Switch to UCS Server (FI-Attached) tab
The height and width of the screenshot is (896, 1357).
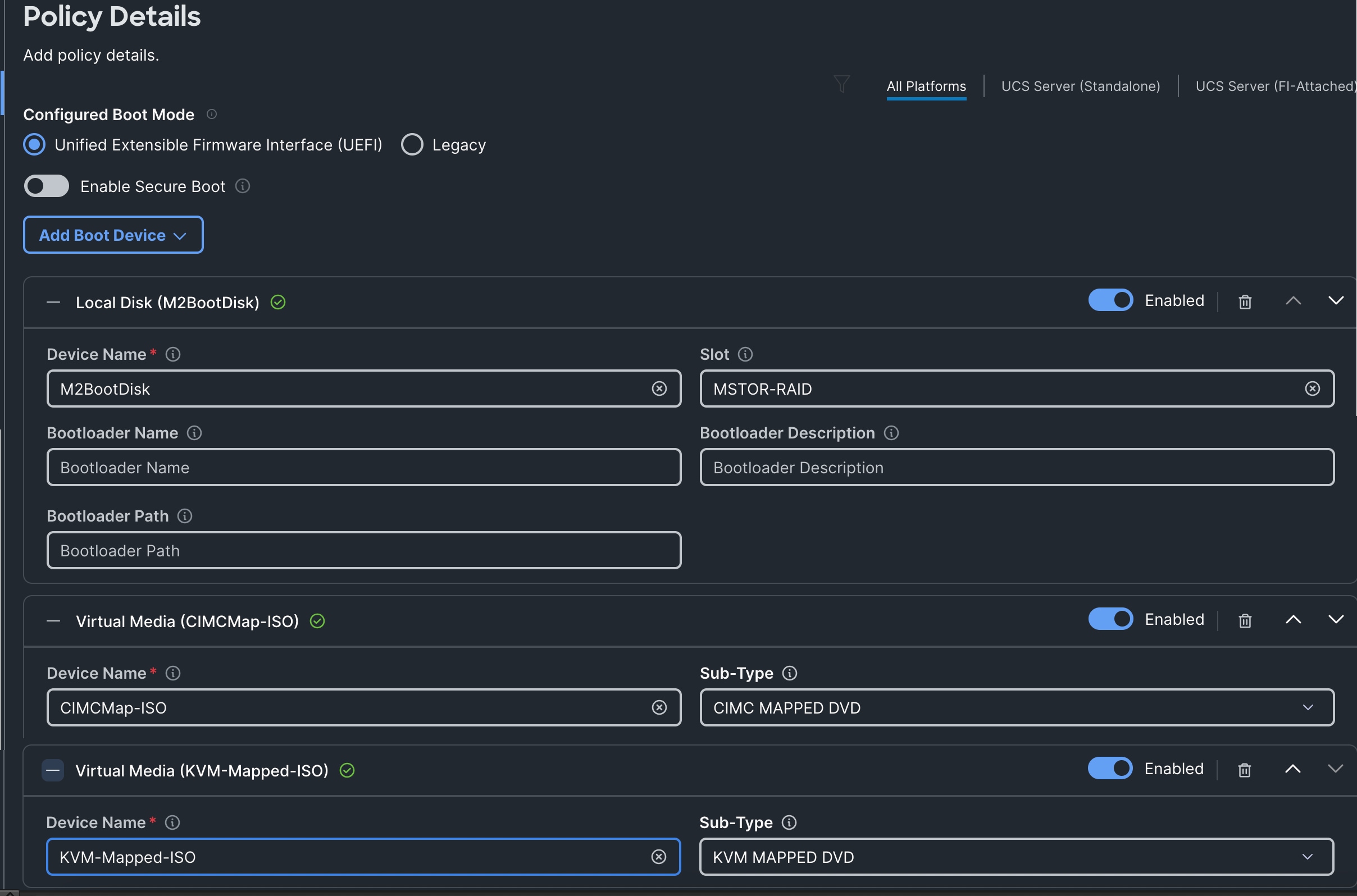[1274, 86]
